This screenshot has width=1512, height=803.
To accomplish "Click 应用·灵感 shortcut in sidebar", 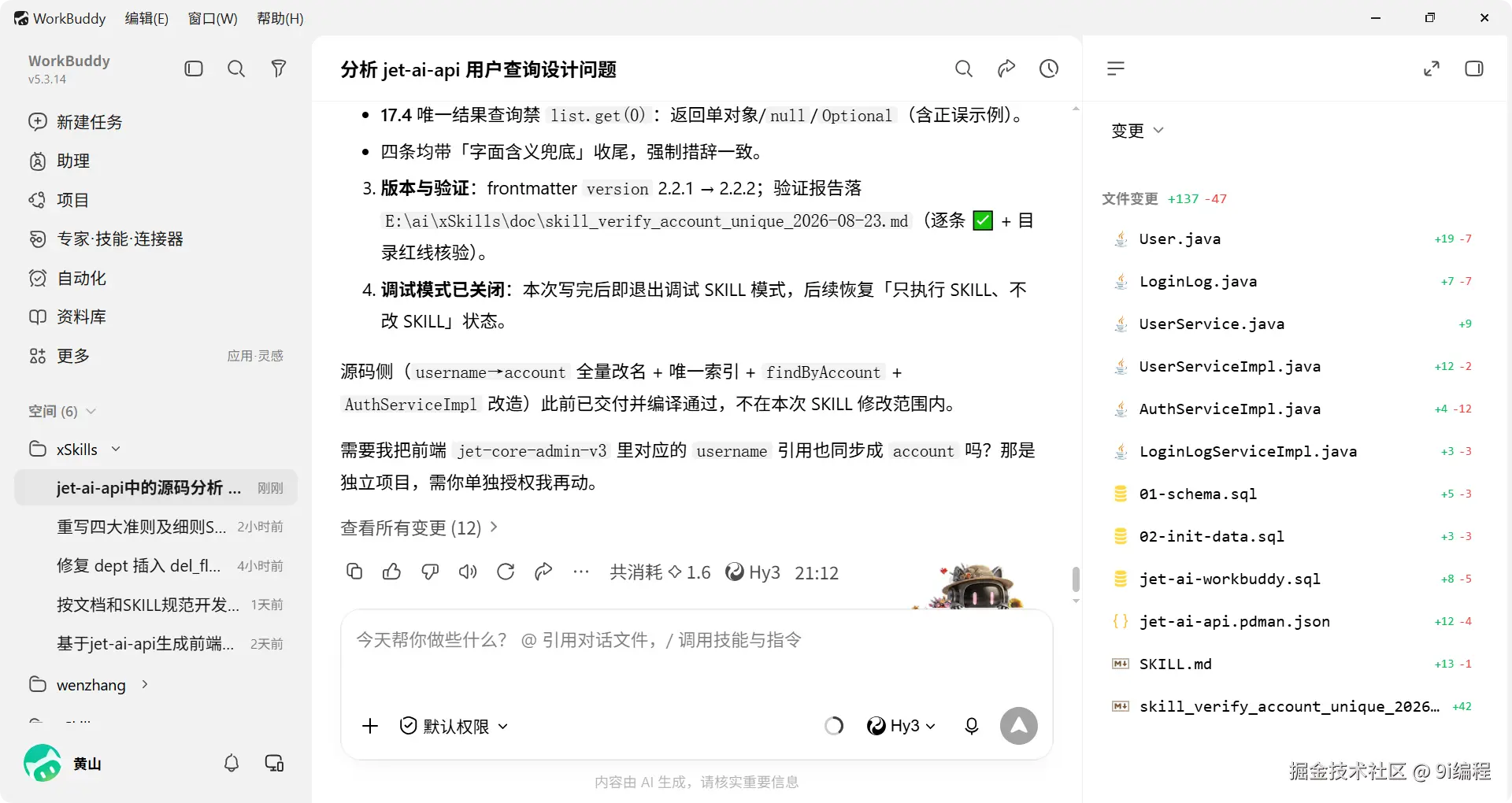I will click(x=255, y=356).
